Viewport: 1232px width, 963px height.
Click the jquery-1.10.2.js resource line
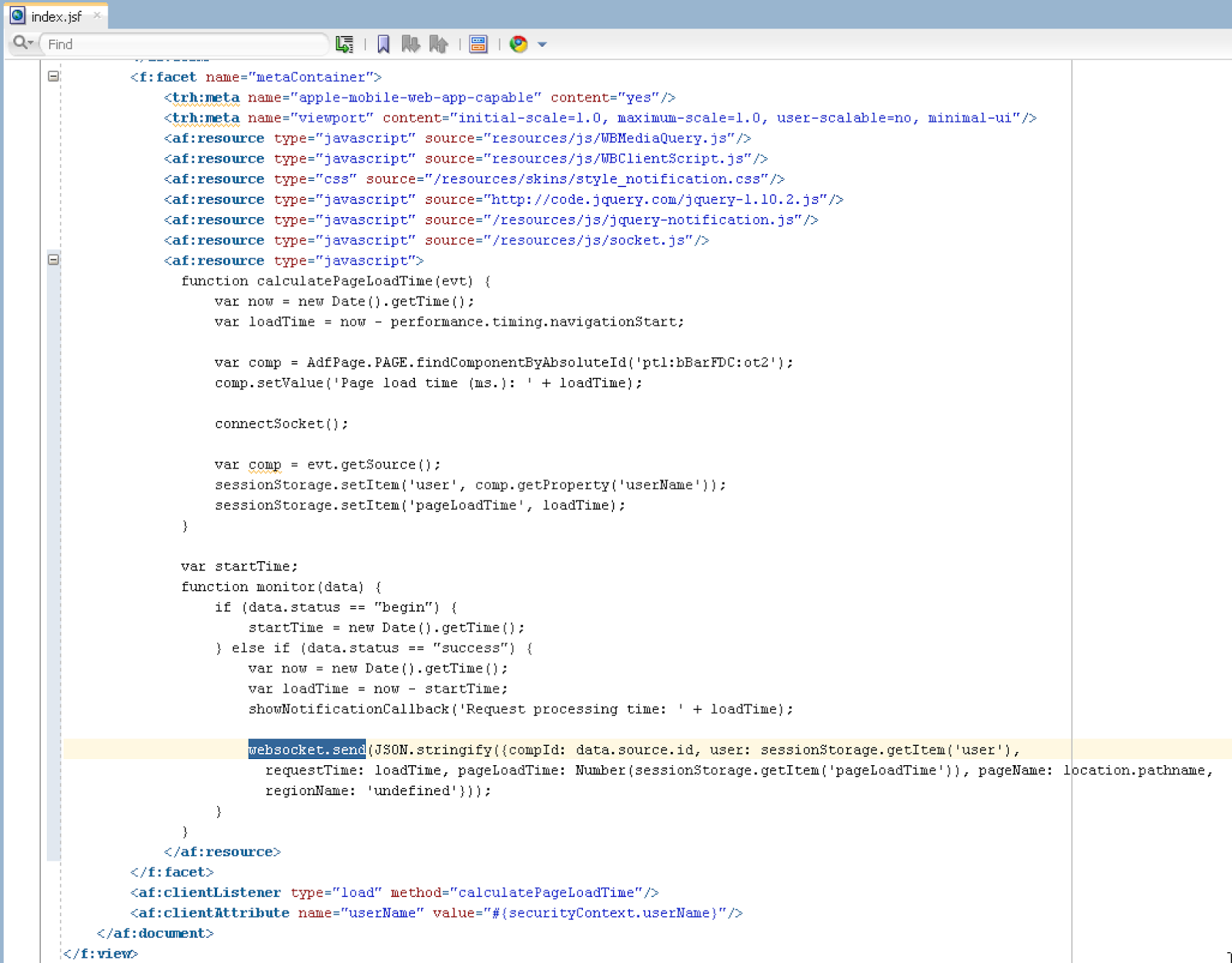pyautogui.click(x=504, y=199)
